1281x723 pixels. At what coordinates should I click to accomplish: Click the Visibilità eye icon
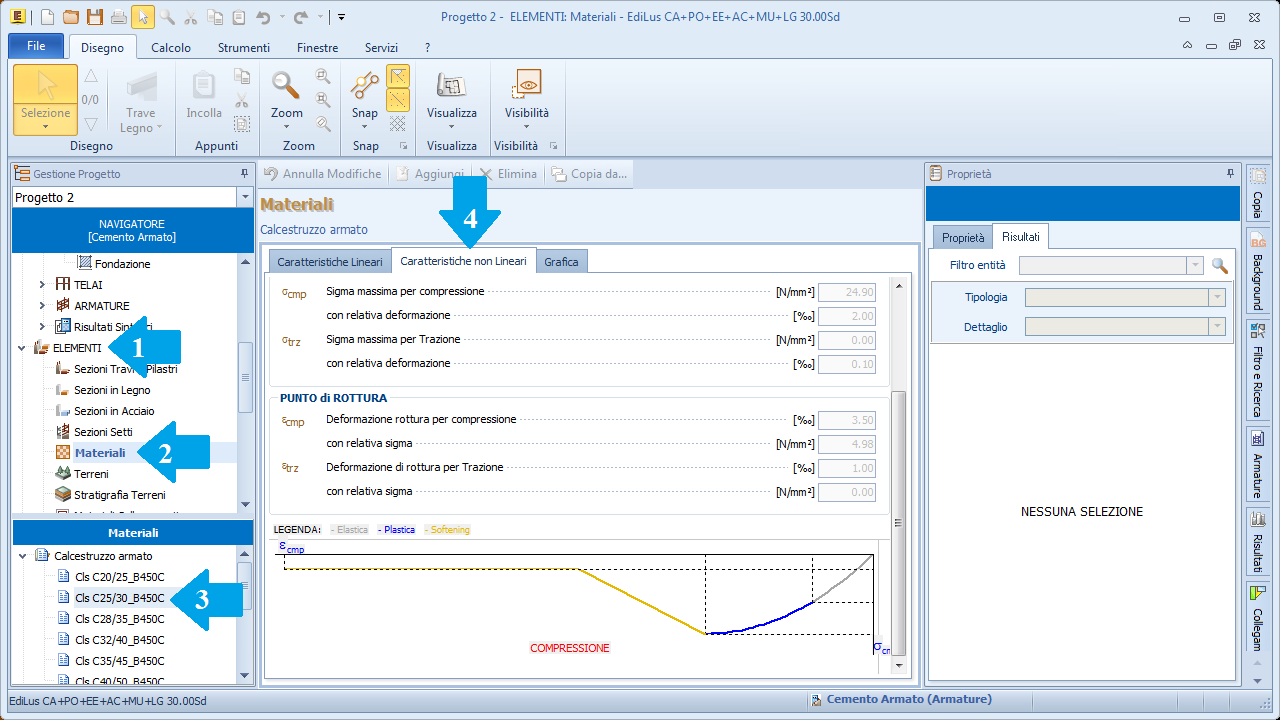tap(526, 85)
